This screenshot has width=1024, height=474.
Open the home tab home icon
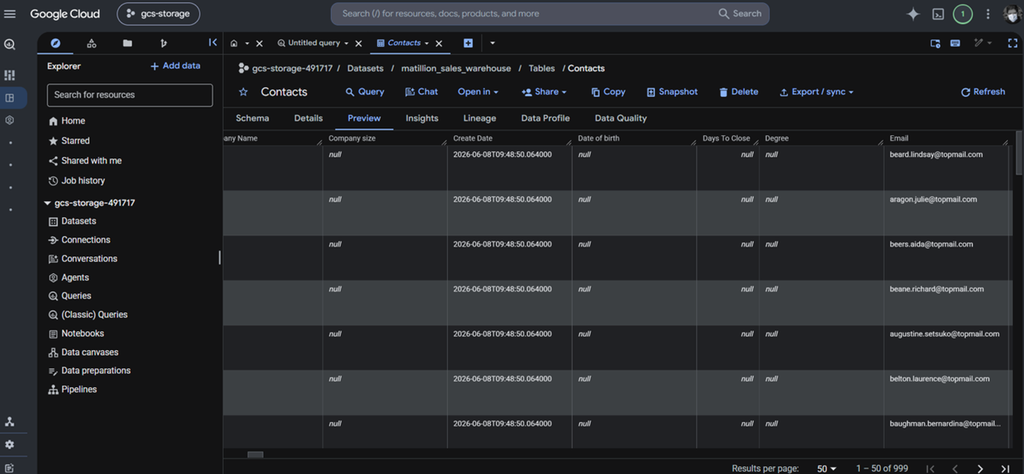click(x=234, y=43)
